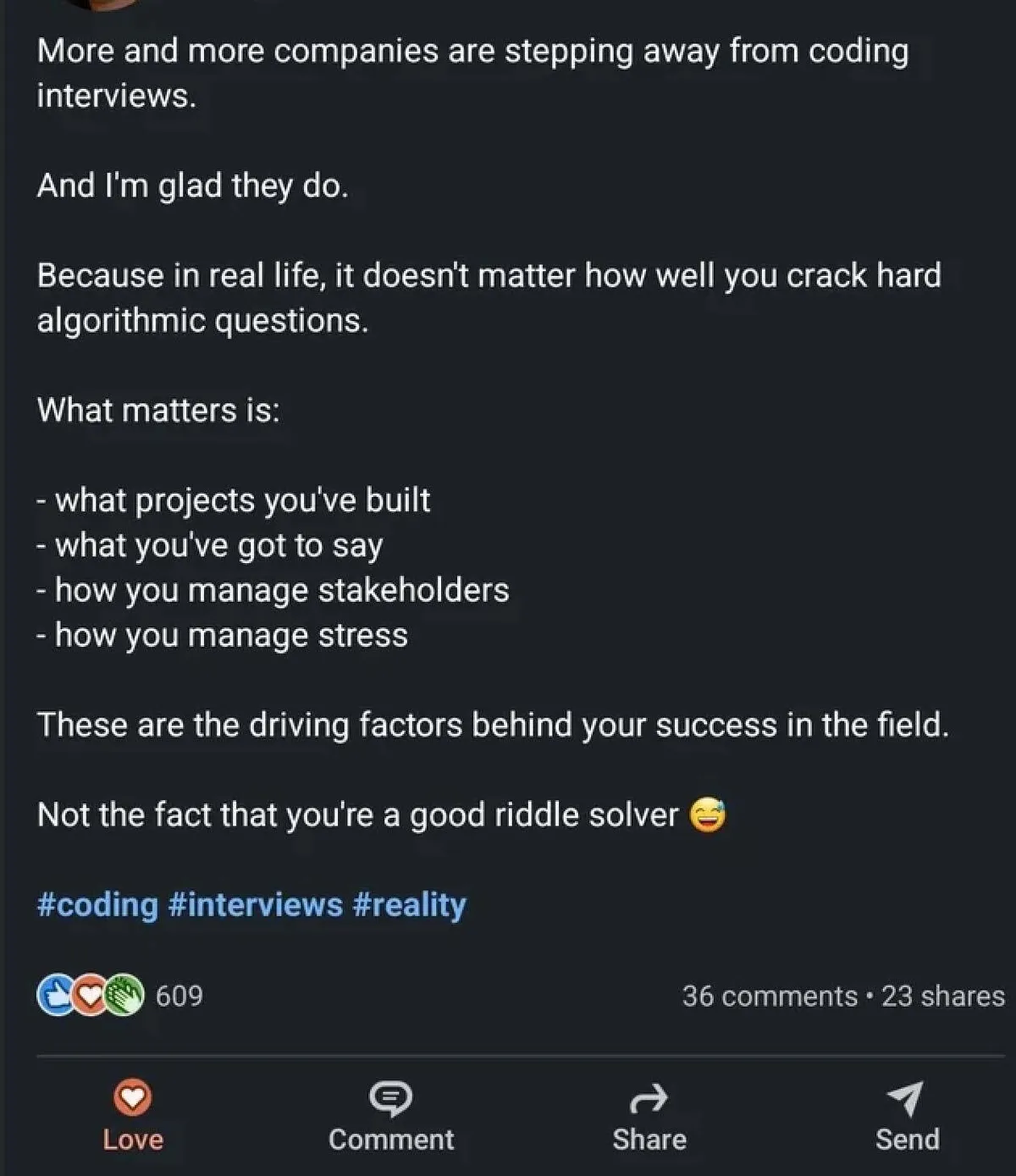Open the 609 reactions list
The height and width of the screenshot is (1176, 1016).
coord(179,996)
